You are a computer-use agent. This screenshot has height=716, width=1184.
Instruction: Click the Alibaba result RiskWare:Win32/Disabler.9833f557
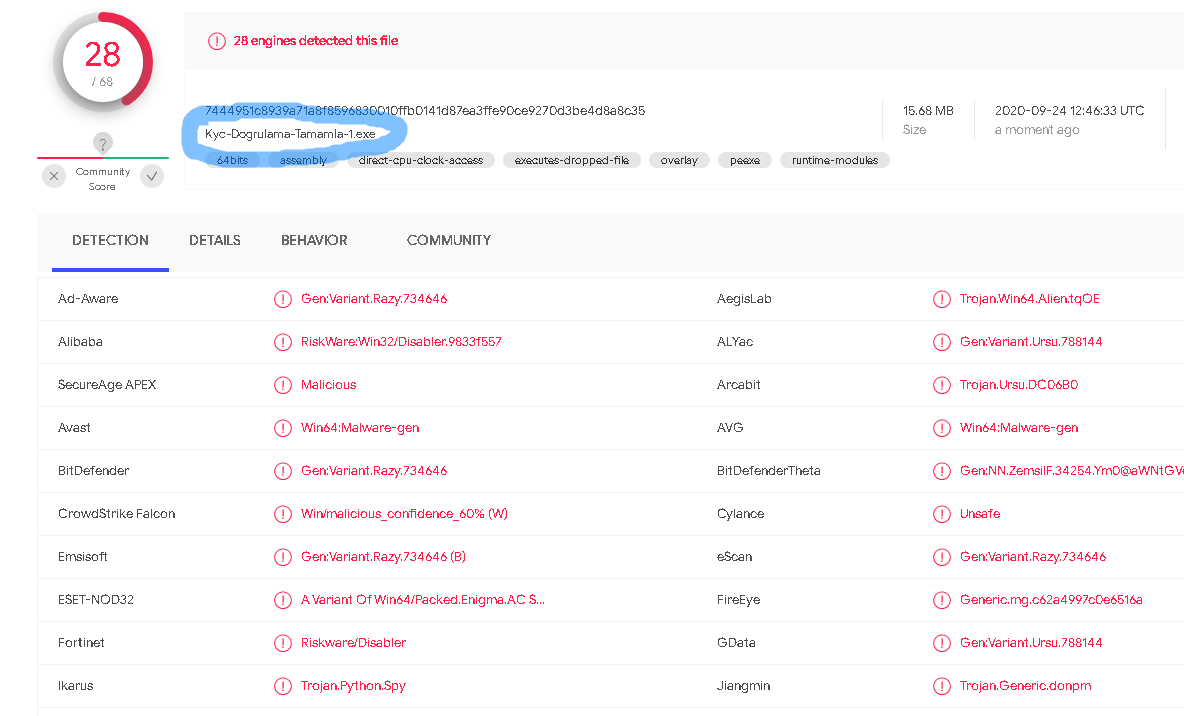[x=401, y=342]
